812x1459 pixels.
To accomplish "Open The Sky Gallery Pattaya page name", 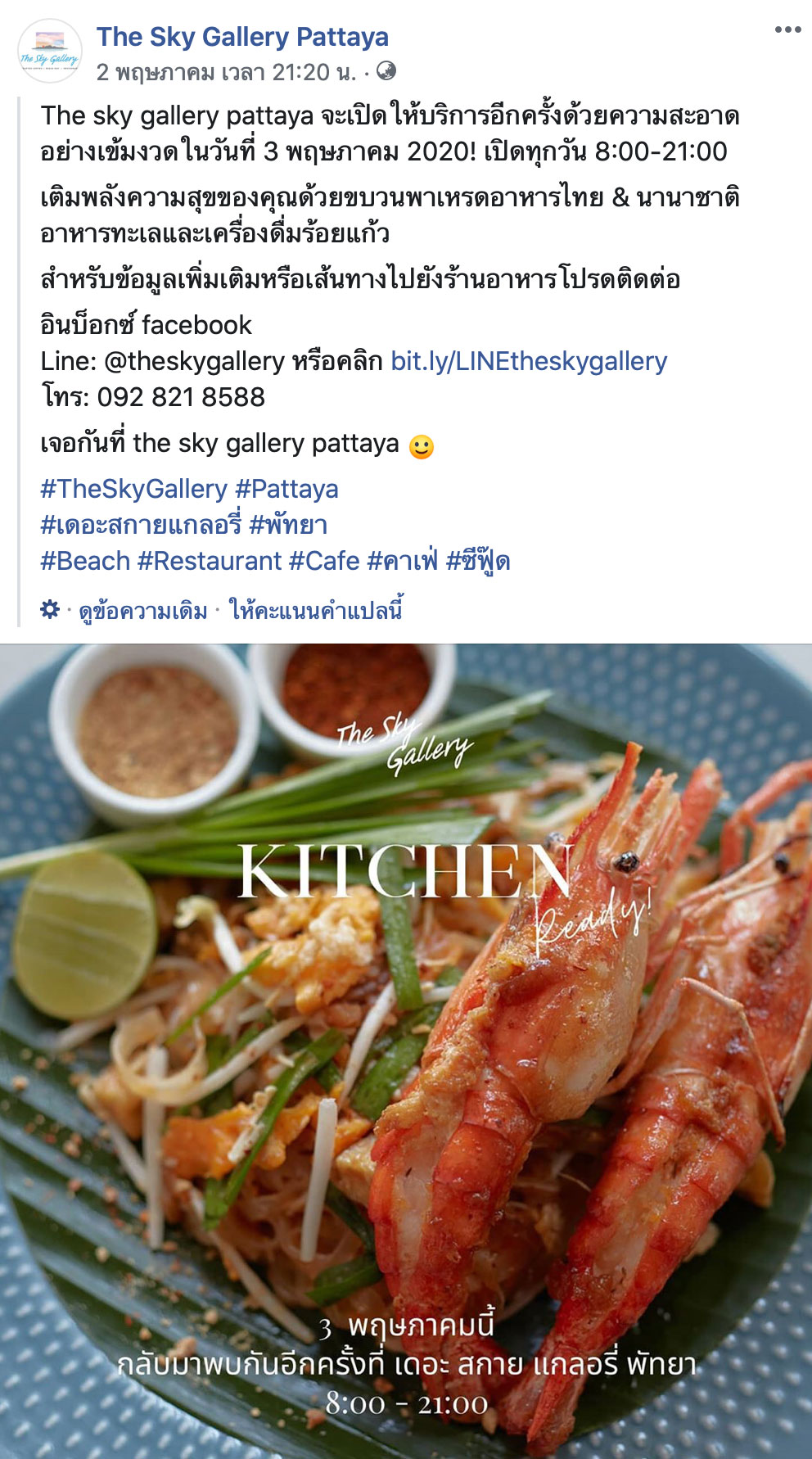I will pos(242,37).
